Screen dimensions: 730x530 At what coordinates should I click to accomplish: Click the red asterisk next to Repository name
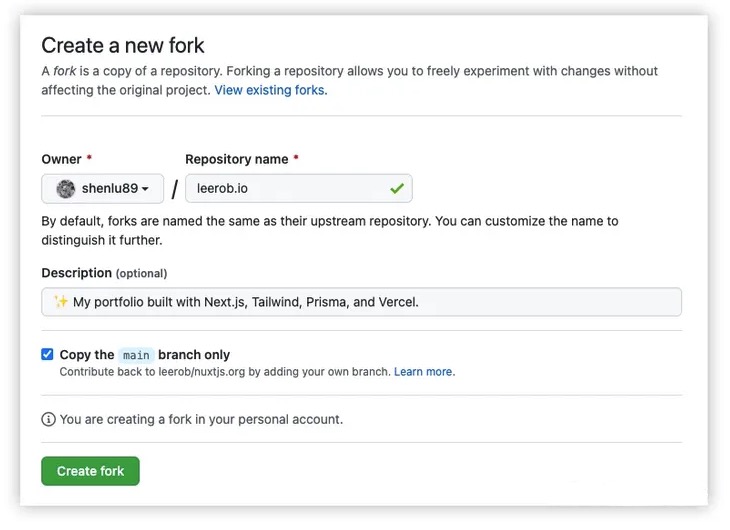[x=296, y=160]
